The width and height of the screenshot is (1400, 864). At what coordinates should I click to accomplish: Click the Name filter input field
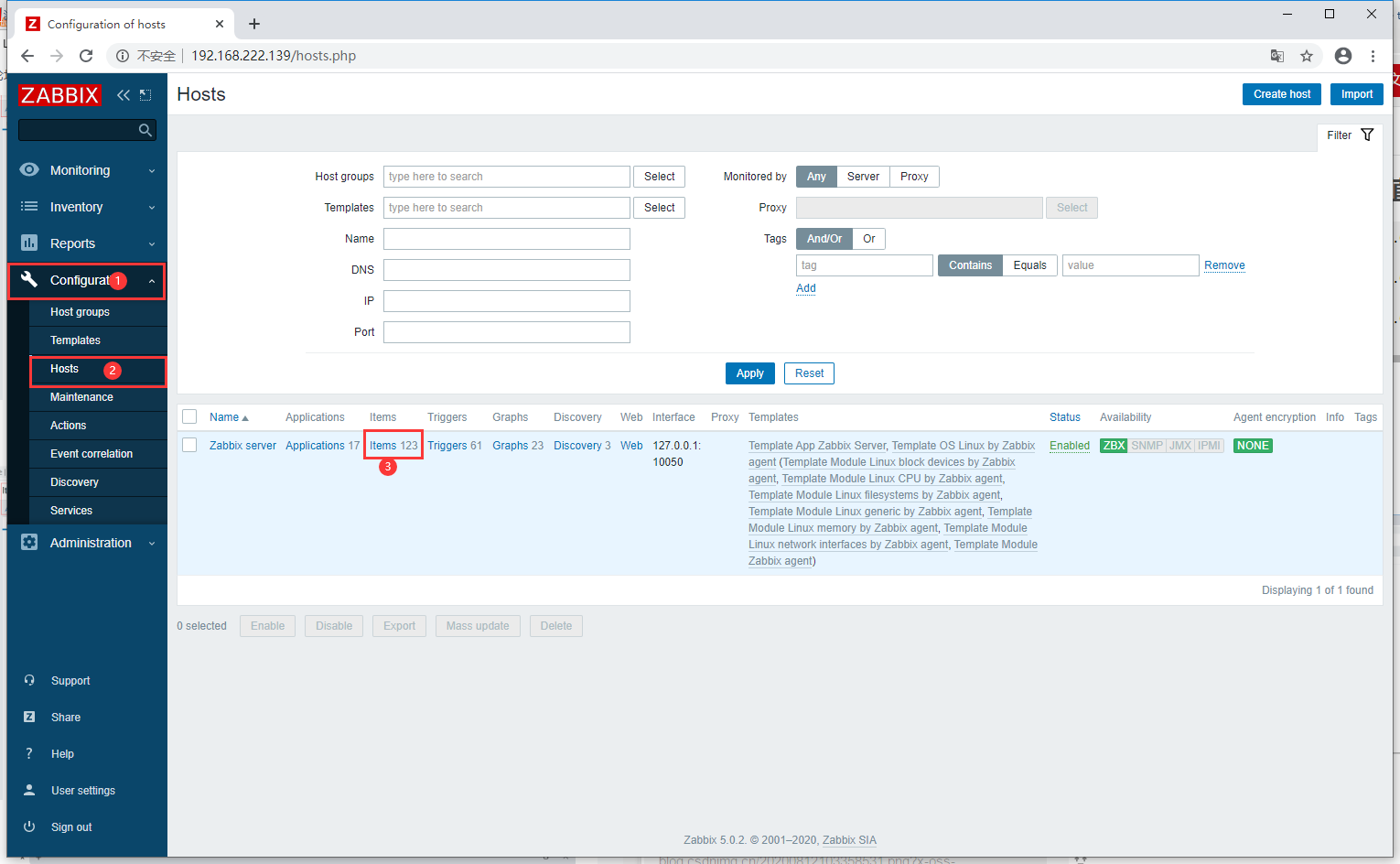click(507, 239)
